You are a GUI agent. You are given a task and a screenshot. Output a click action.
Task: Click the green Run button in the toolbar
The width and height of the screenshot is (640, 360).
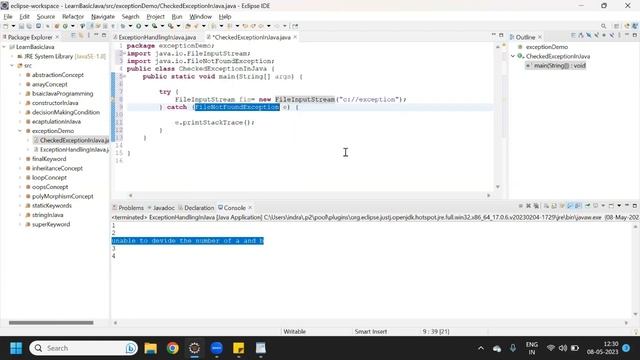point(139,26)
